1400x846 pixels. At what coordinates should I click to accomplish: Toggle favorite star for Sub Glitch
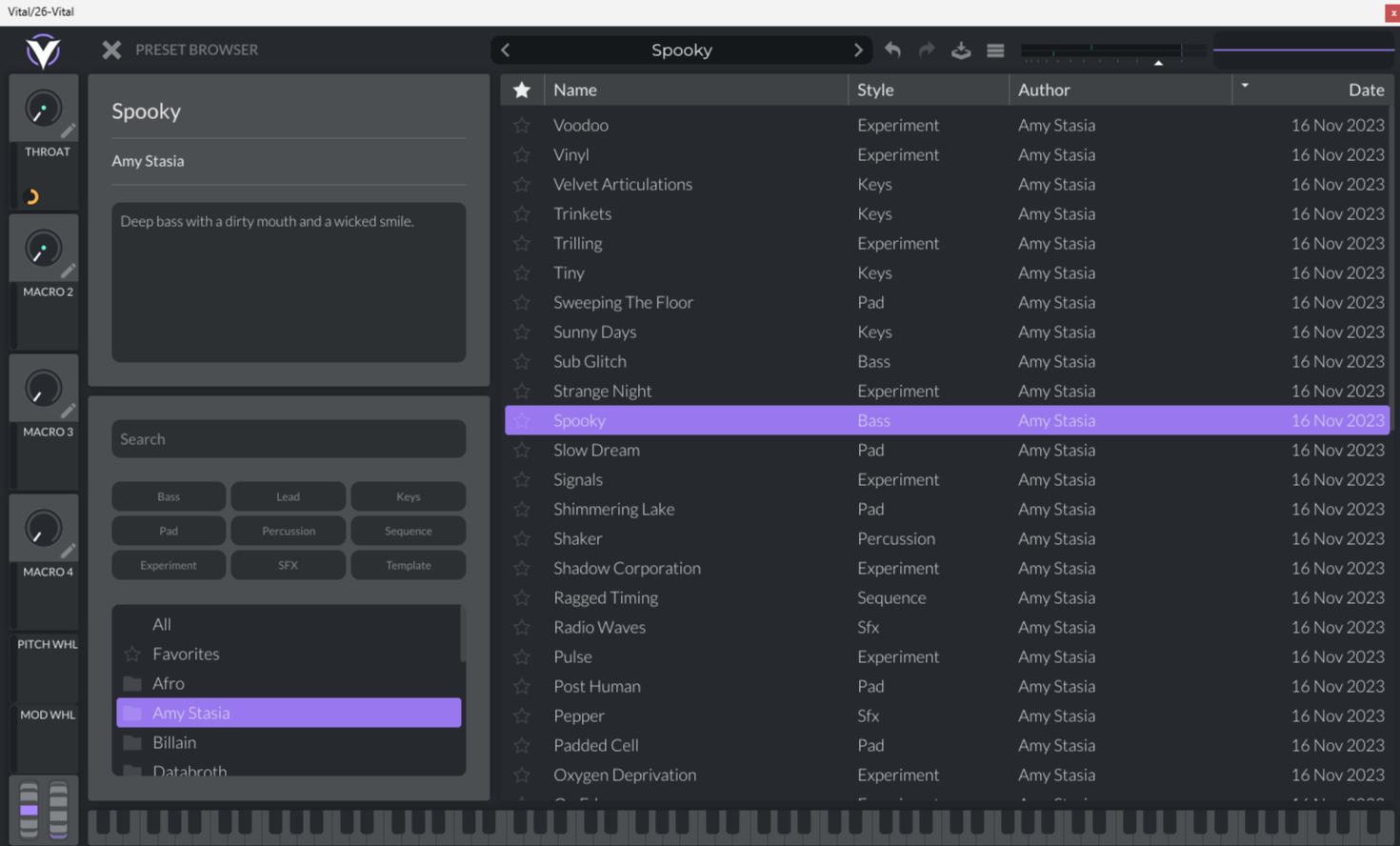click(x=522, y=361)
